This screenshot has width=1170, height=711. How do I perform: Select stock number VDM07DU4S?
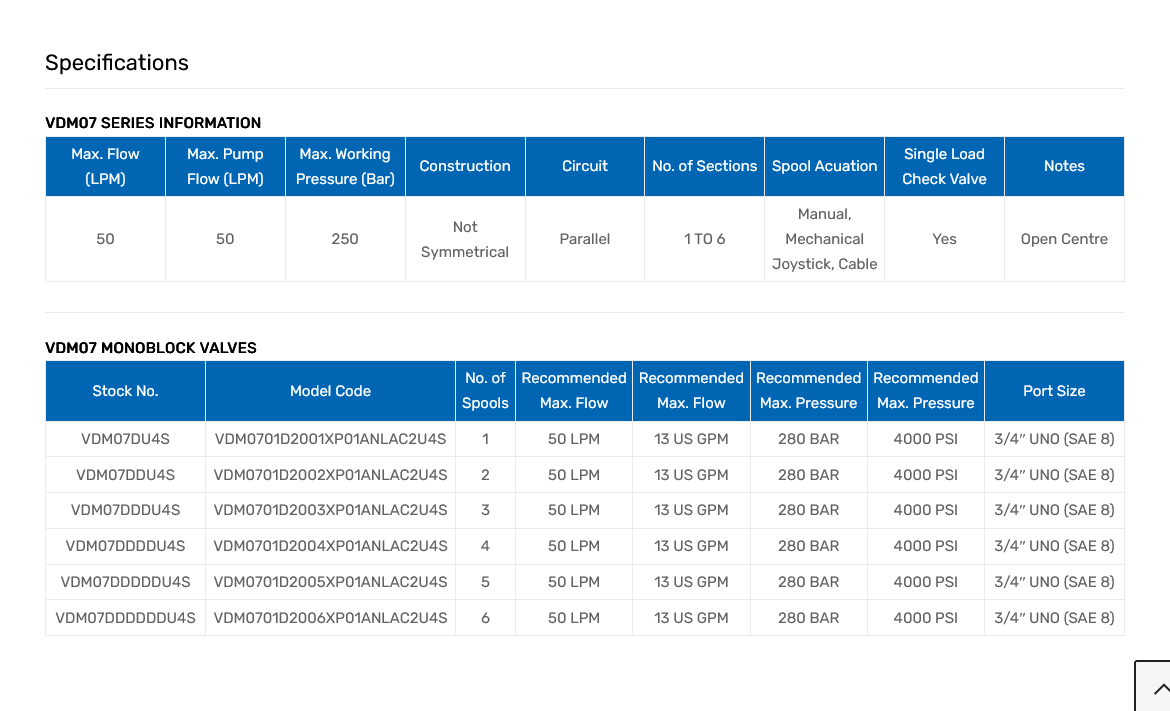(x=125, y=439)
